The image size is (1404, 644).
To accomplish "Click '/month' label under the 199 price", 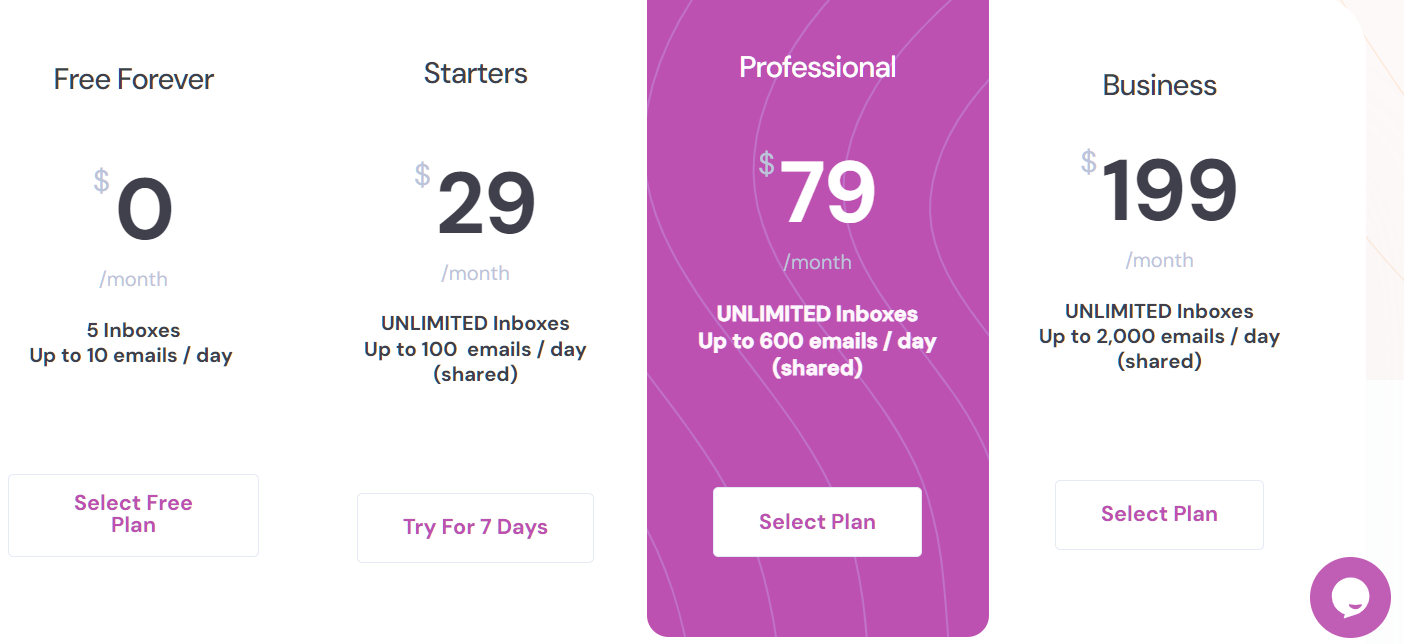I will 1159,261.
